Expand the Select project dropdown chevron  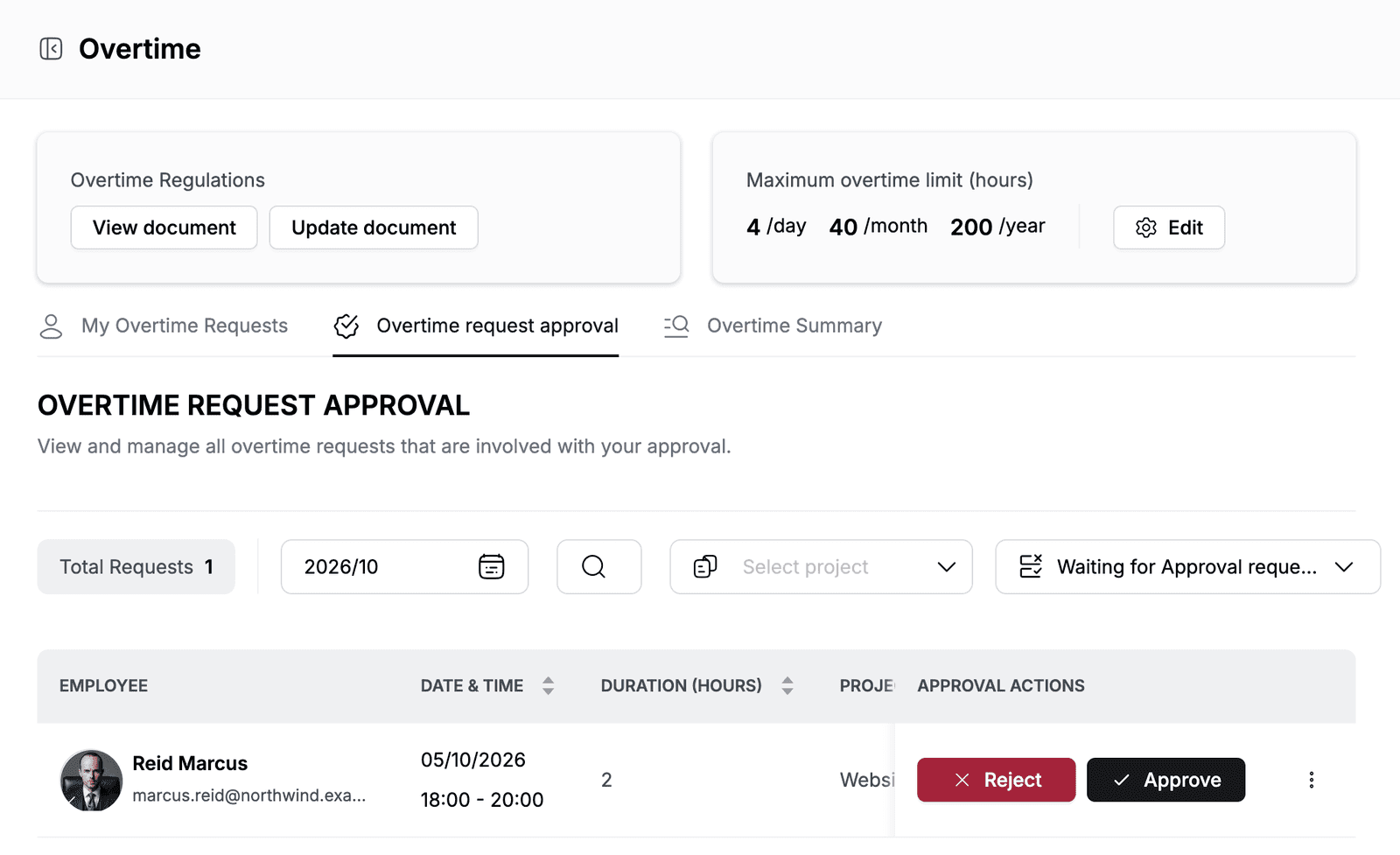[947, 567]
